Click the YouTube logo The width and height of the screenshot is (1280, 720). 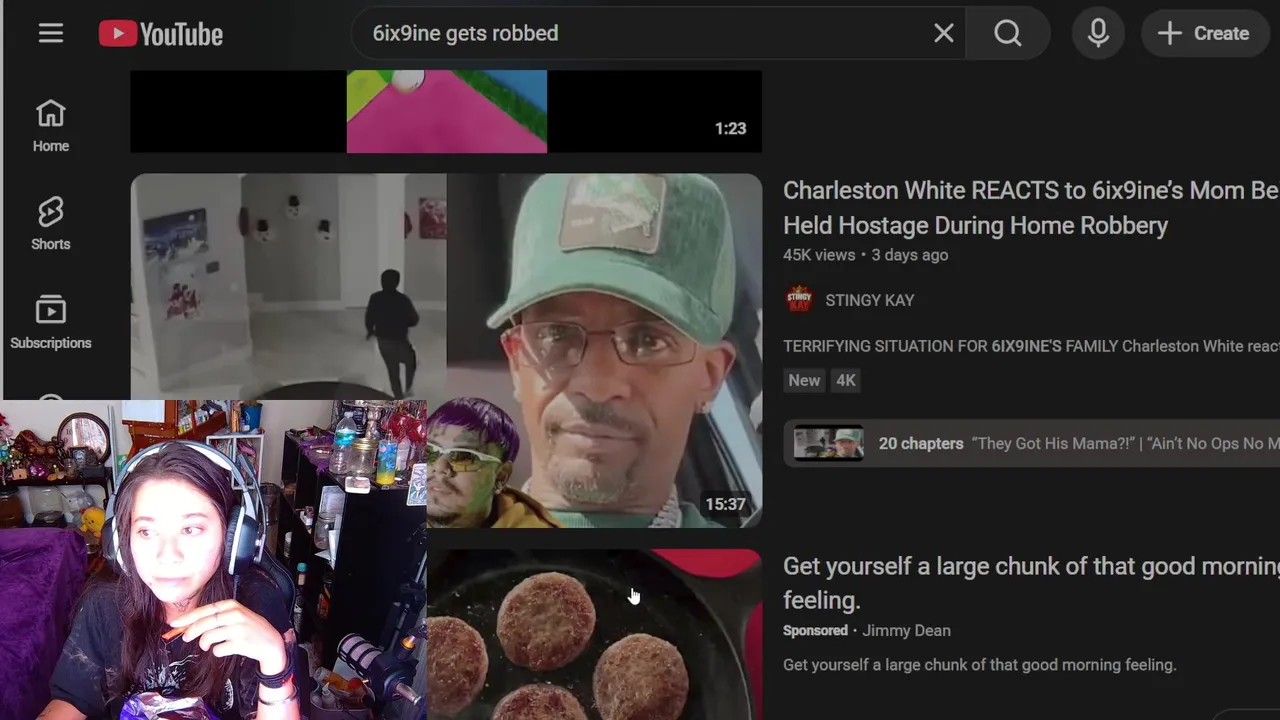[161, 34]
